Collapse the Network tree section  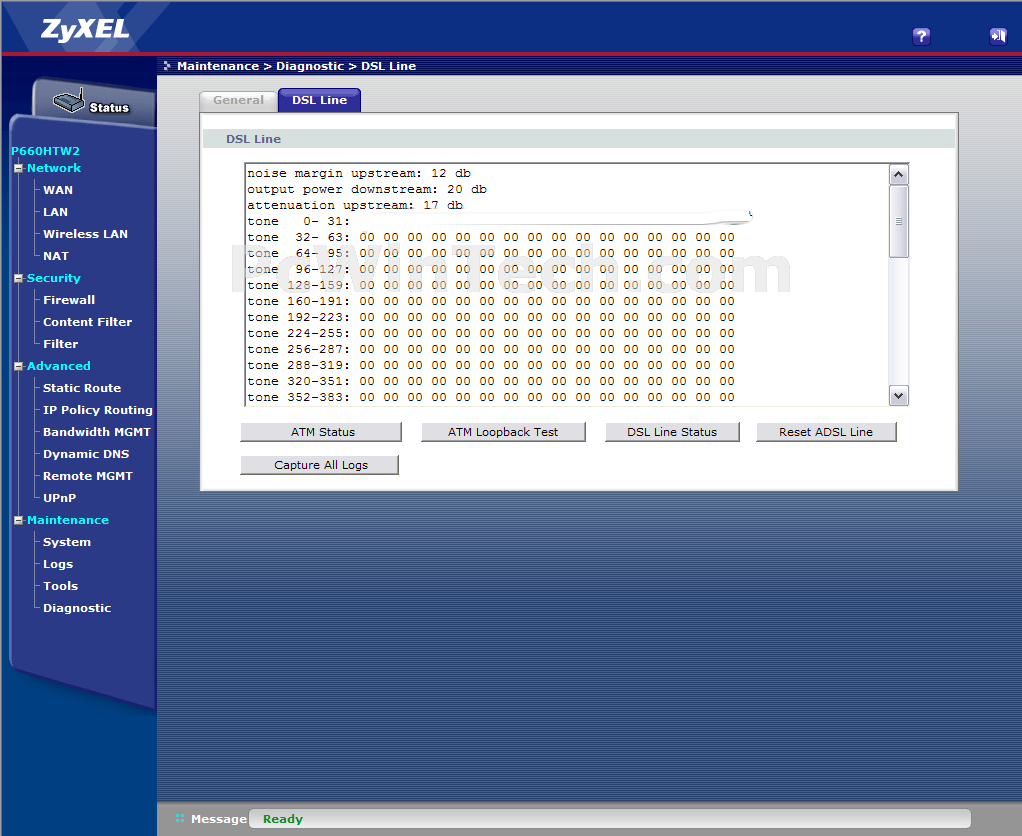(x=18, y=169)
